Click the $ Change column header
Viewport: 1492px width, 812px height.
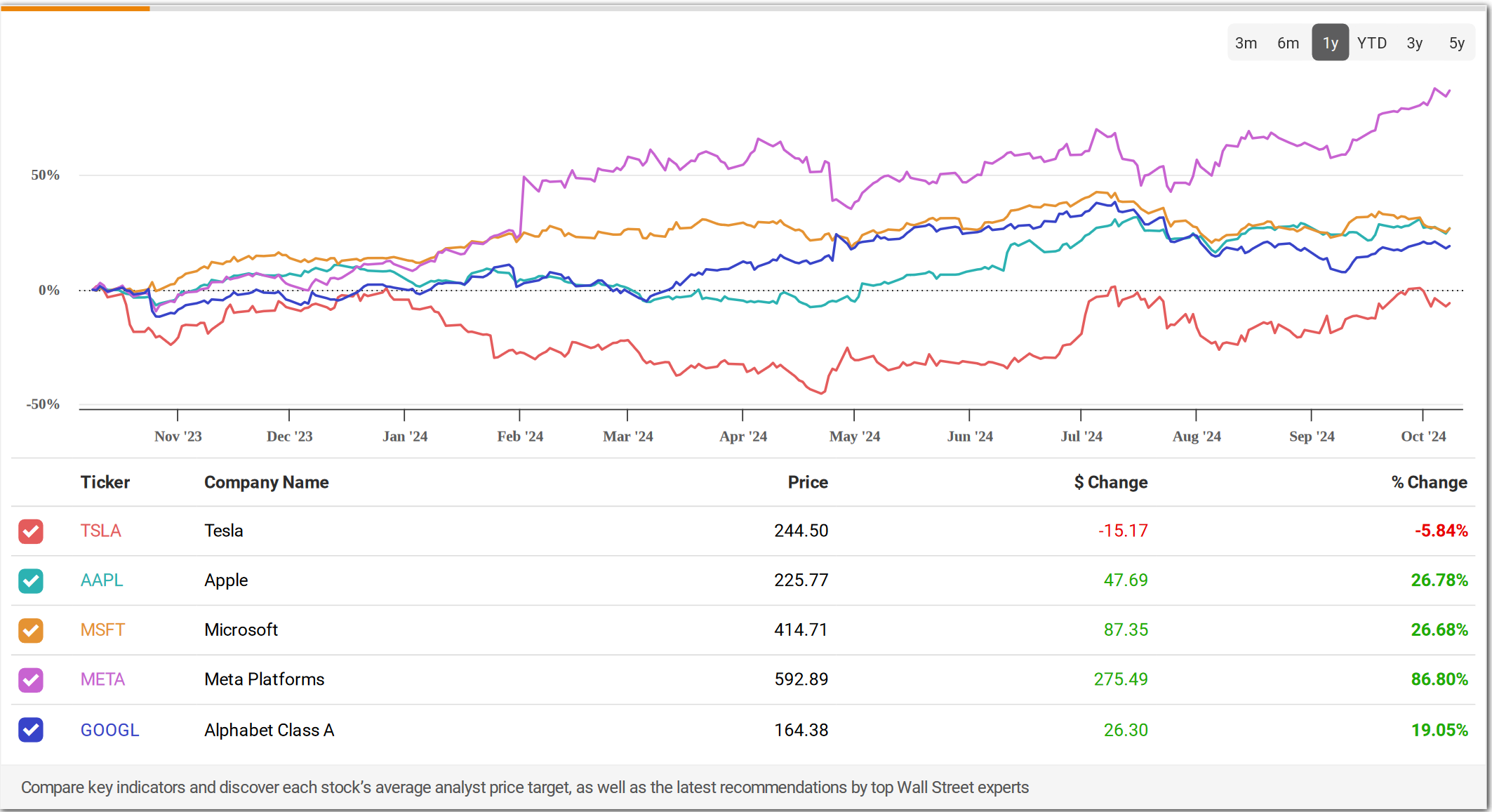pyautogui.click(x=1110, y=482)
